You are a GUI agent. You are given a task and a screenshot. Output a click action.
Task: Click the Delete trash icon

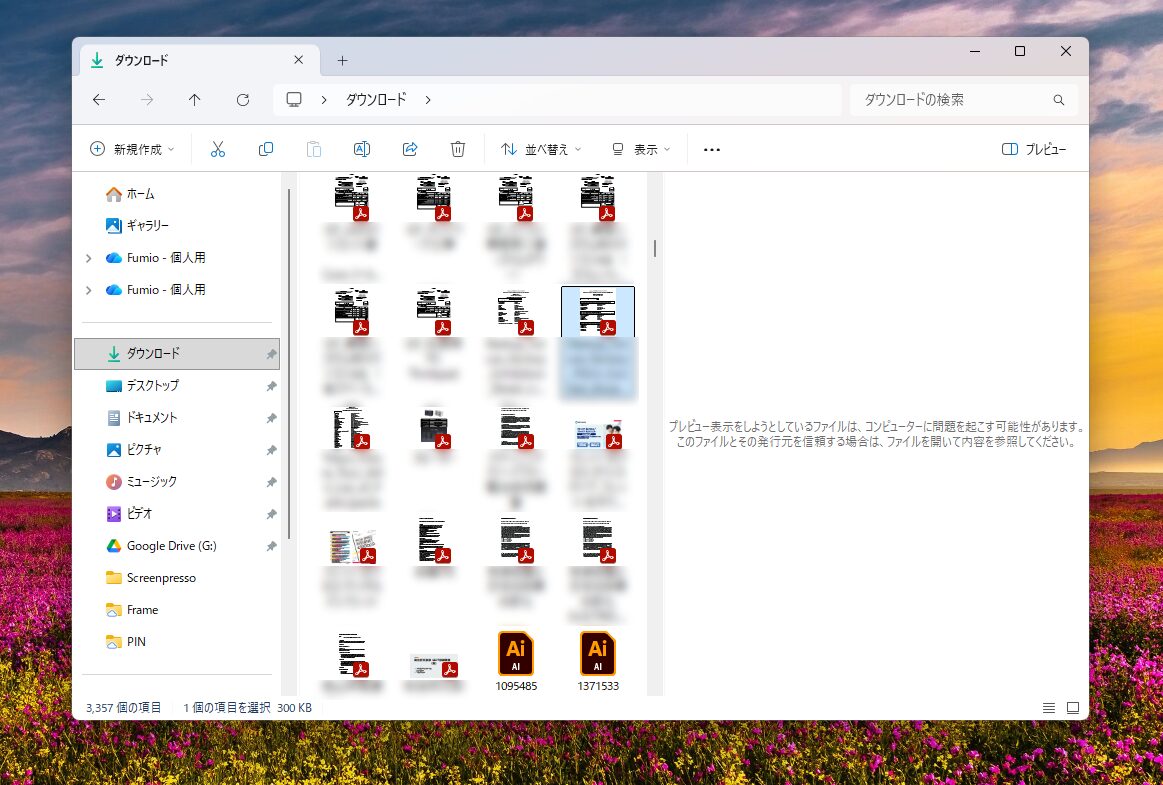(x=458, y=149)
